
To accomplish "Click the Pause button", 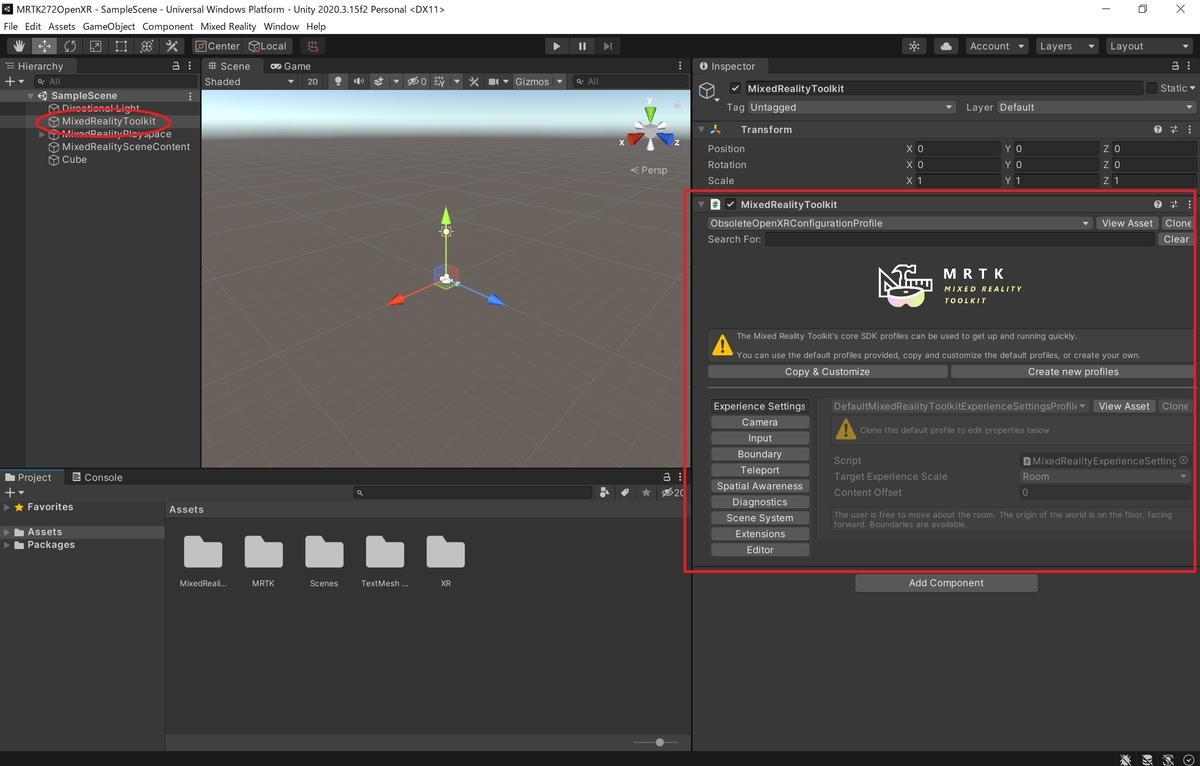I will (582, 46).
